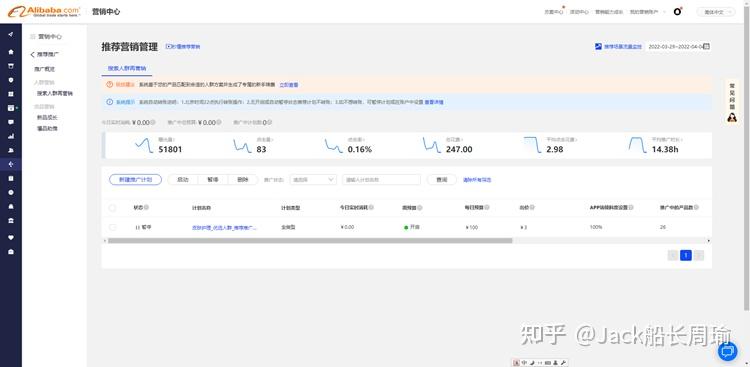Tick the select-all checkbox in table header
Viewport: 750px width, 367px height.
(x=112, y=208)
